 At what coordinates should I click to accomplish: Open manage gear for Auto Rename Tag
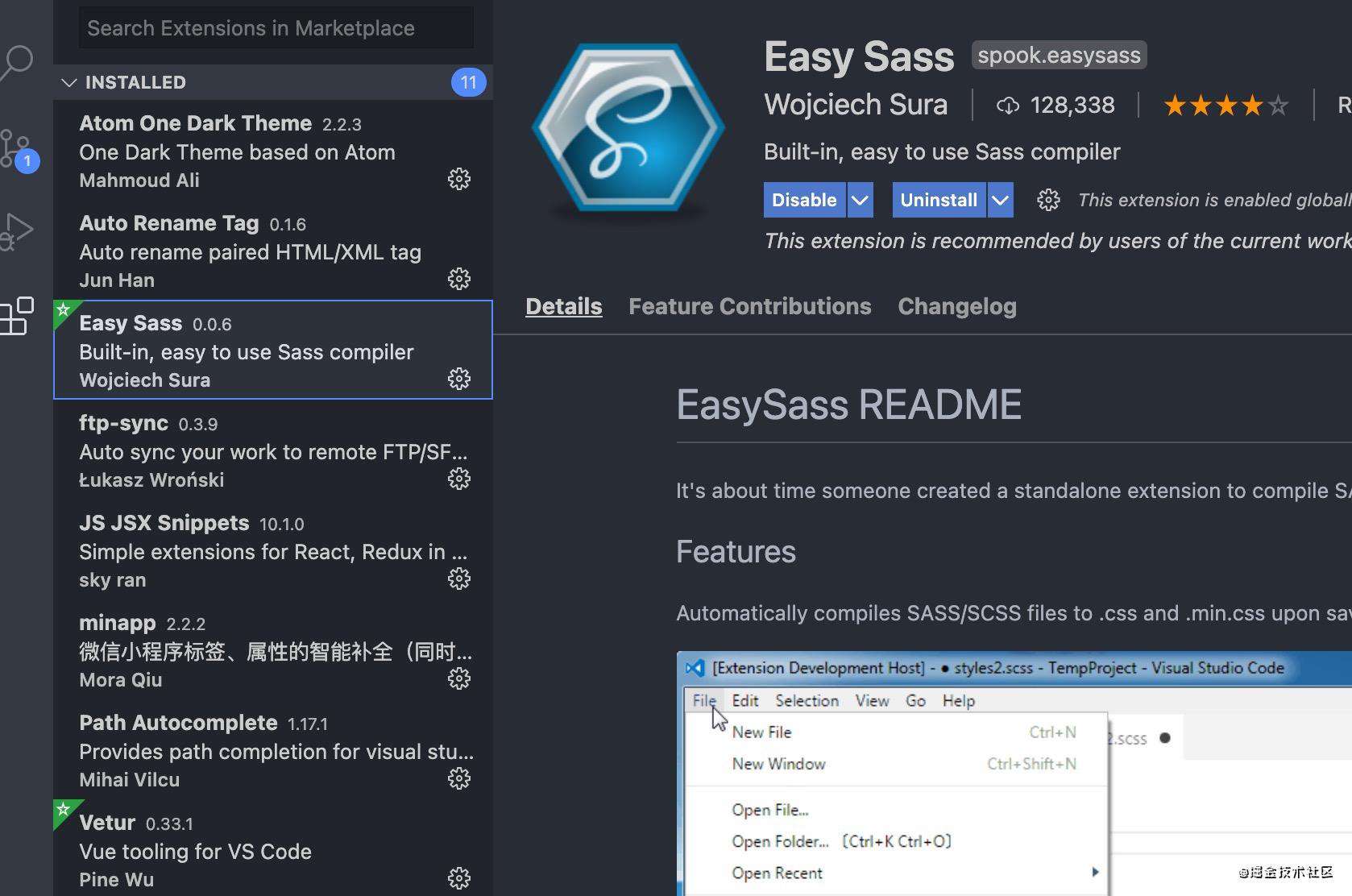click(x=459, y=279)
